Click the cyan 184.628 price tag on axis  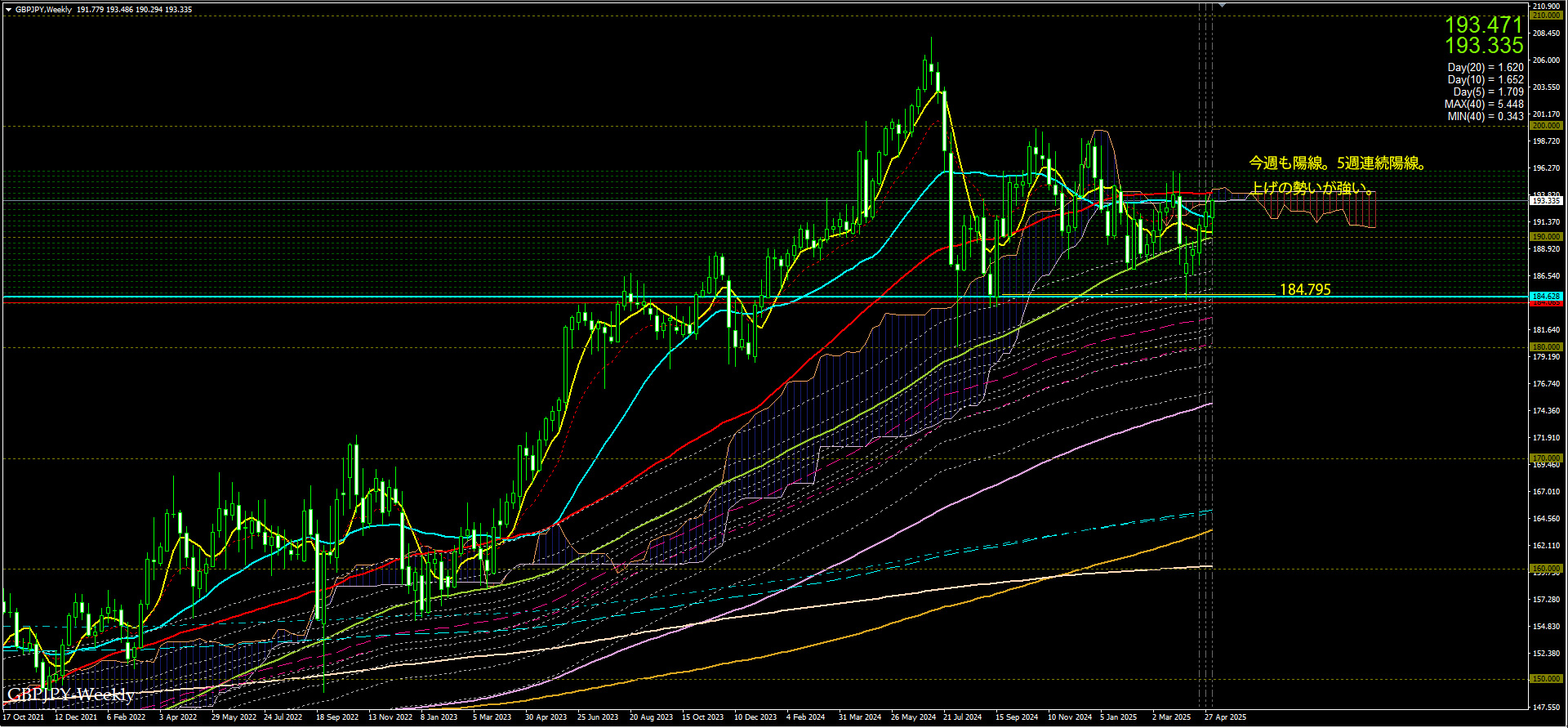tap(1546, 297)
